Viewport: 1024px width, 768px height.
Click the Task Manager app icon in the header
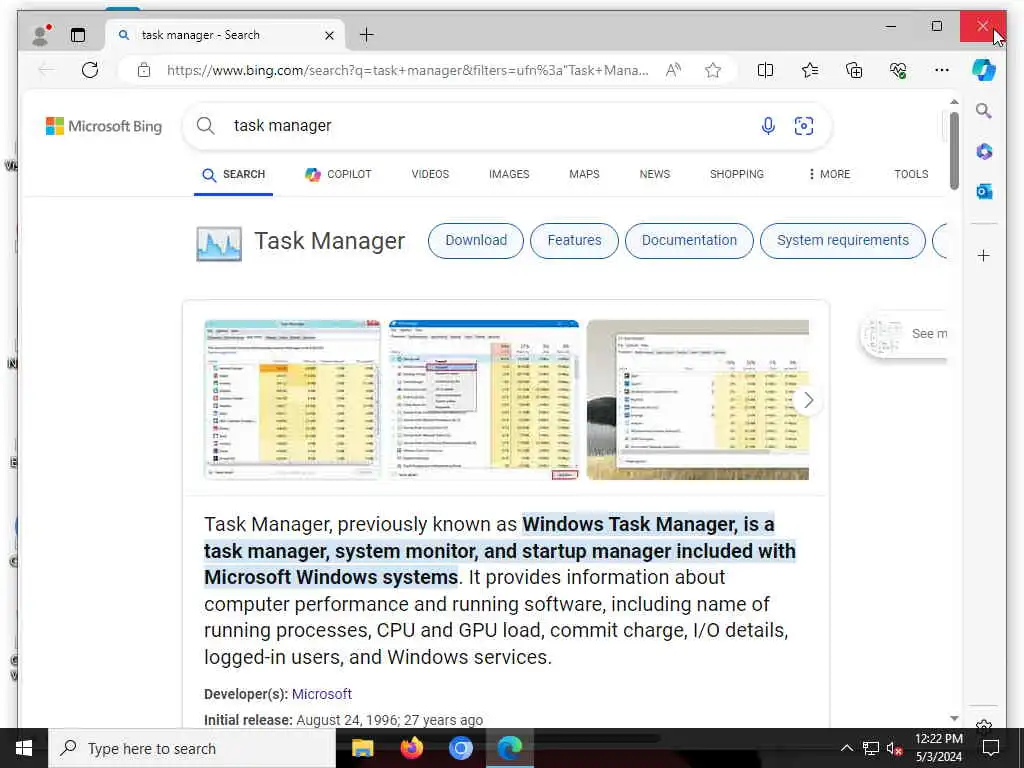coord(219,244)
